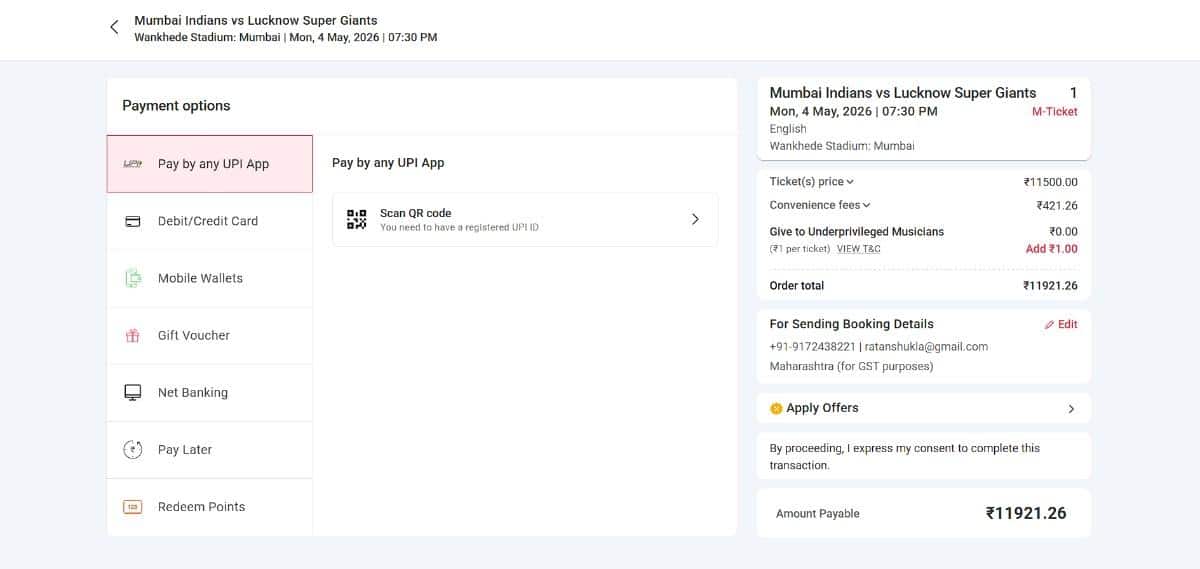Image resolution: width=1200 pixels, height=569 pixels.
Task: Open Apply Offers section
Action: 924,408
